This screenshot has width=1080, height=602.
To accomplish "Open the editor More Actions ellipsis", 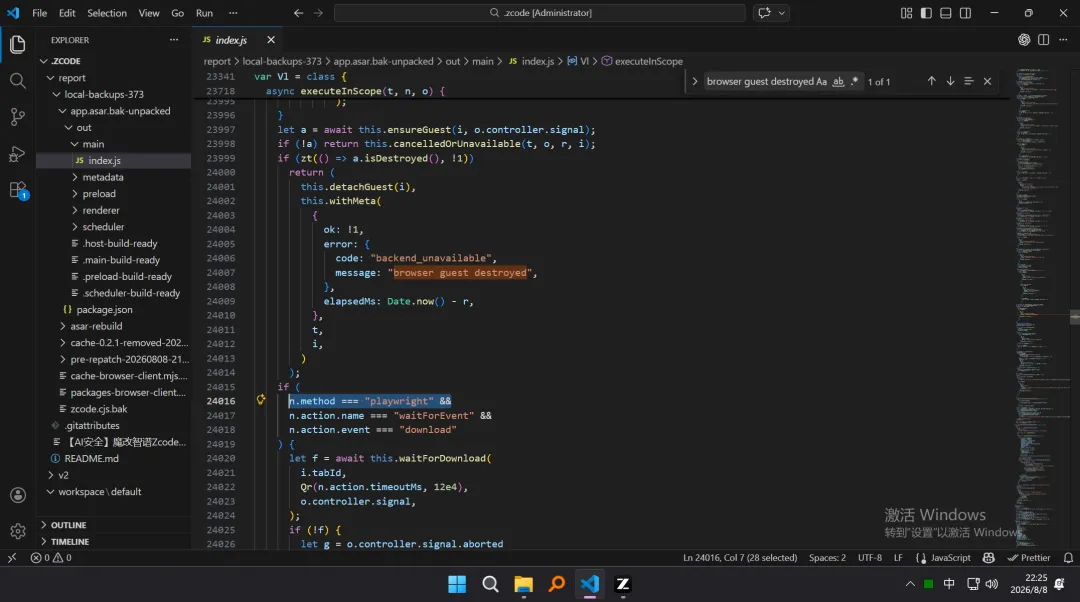I will click(x=1063, y=40).
